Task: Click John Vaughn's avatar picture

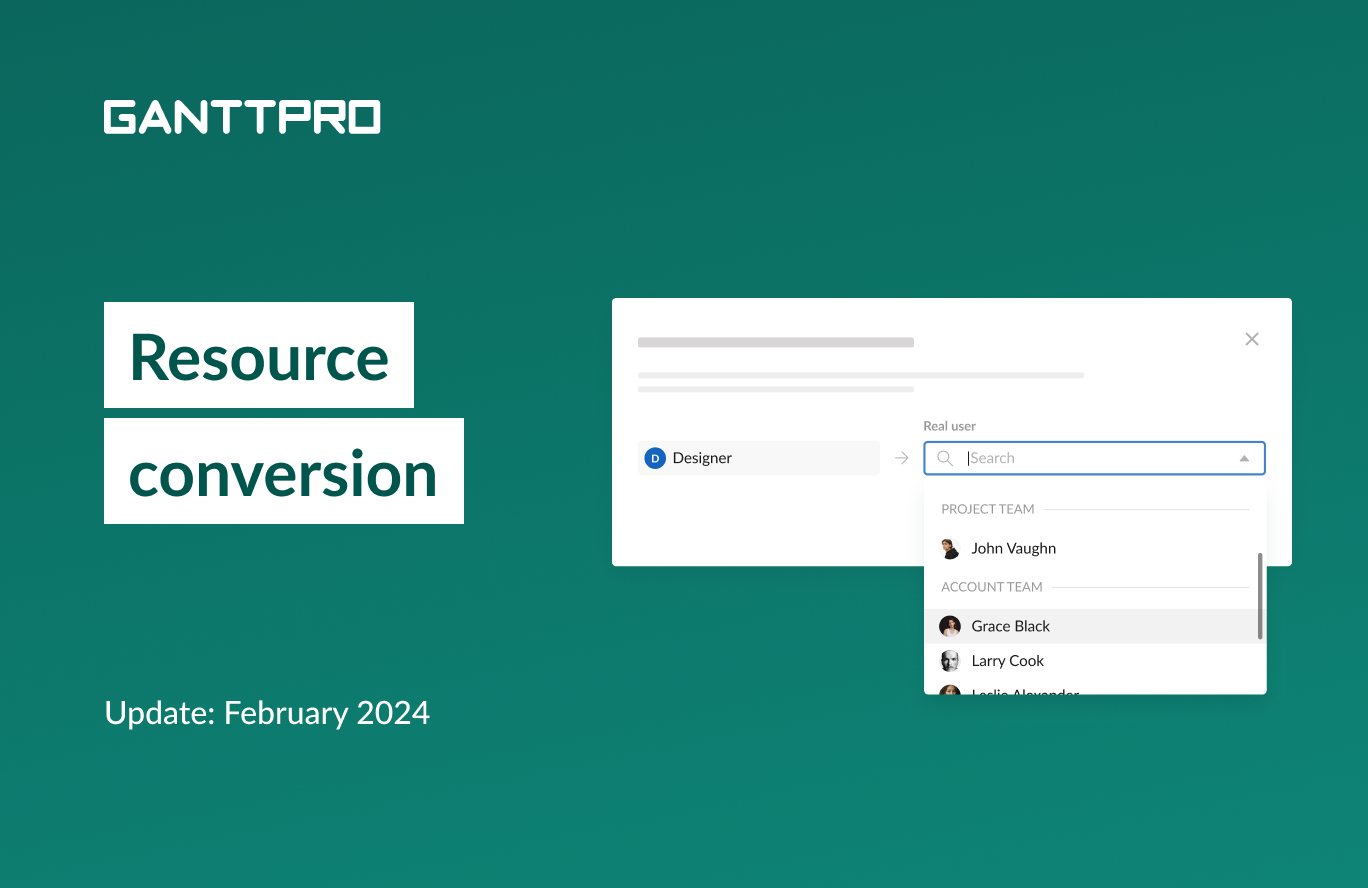Action: point(950,548)
